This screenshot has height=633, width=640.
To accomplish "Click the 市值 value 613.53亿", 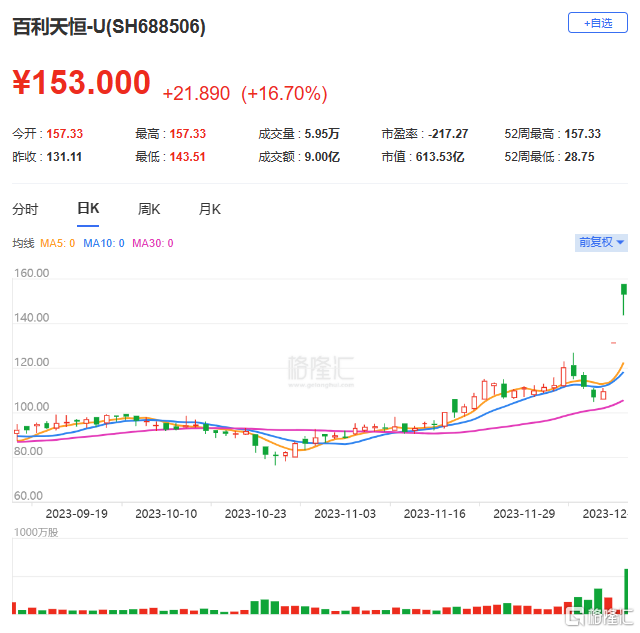I will point(440,157).
